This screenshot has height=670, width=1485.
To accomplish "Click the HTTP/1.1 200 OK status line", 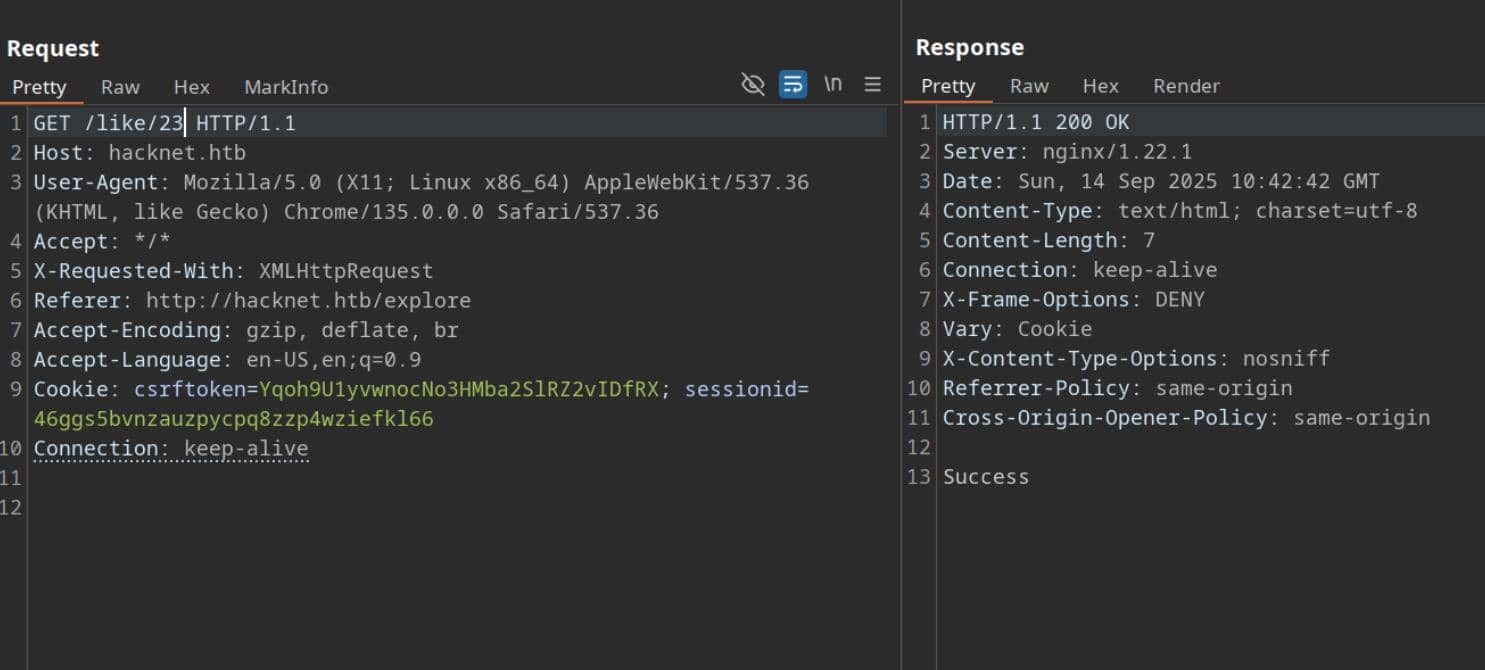I will coord(1035,122).
